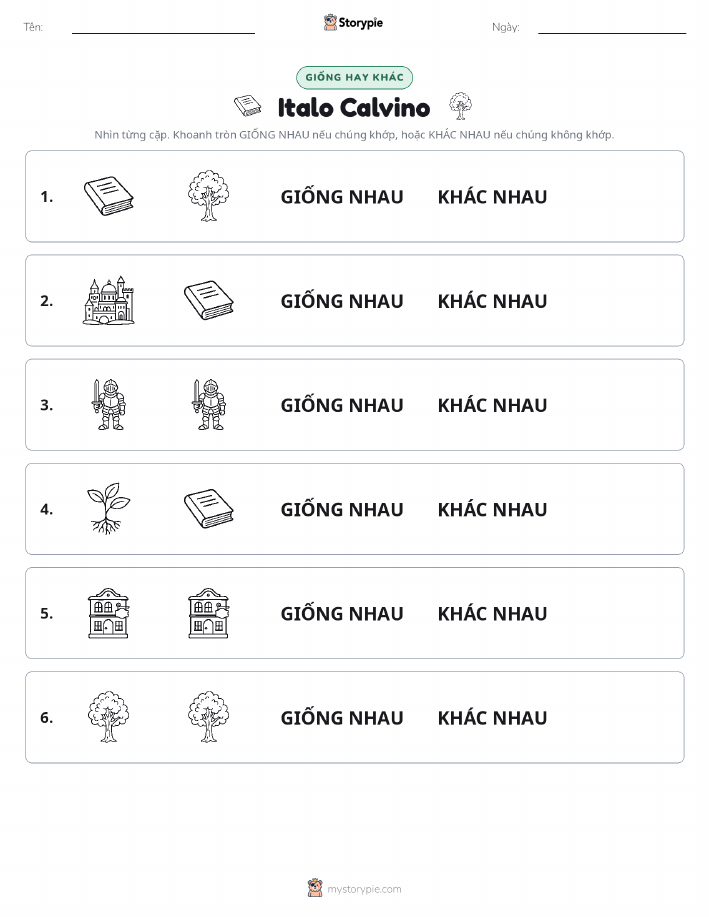This screenshot has width=709, height=917.
Task: Click the castle icon in row 2
Action: [108, 300]
